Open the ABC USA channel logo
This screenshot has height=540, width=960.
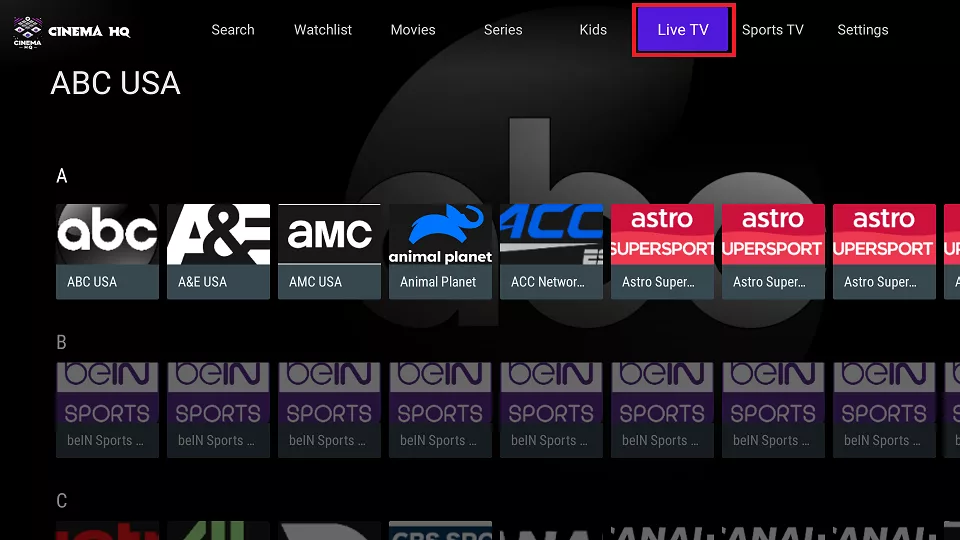point(107,234)
